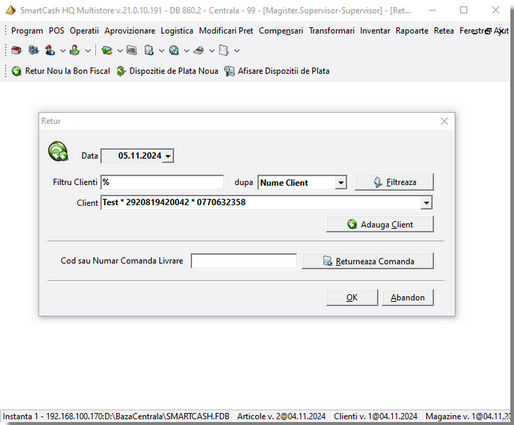The width and height of the screenshot is (514, 425).
Task: Click the red-capped worker icon in toolbar
Action: click(x=50, y=50)
